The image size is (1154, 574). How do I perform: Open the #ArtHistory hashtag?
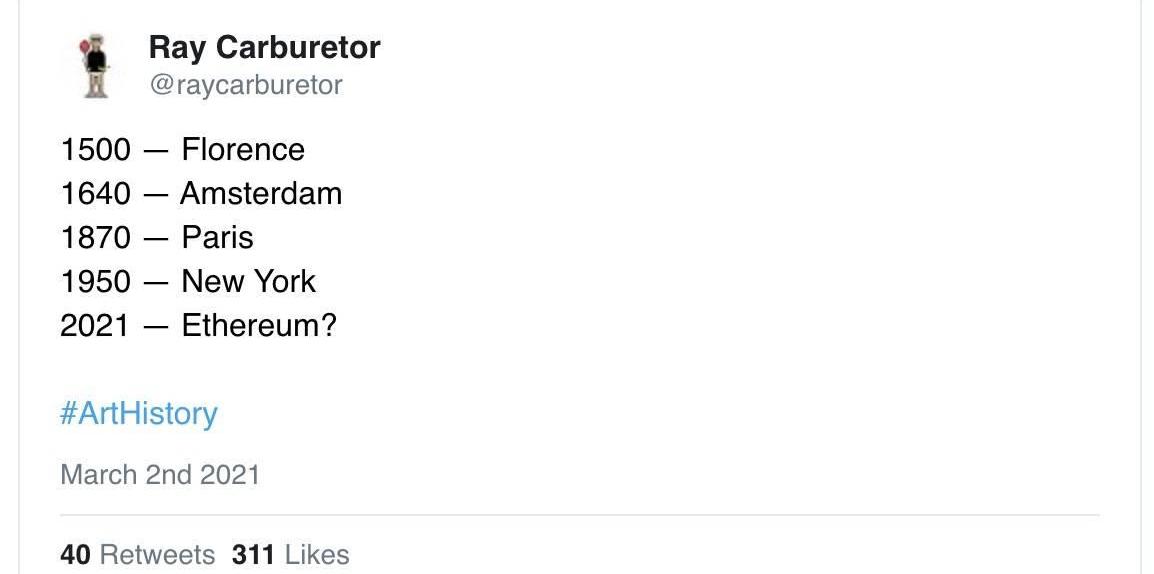tap(139, 414)
